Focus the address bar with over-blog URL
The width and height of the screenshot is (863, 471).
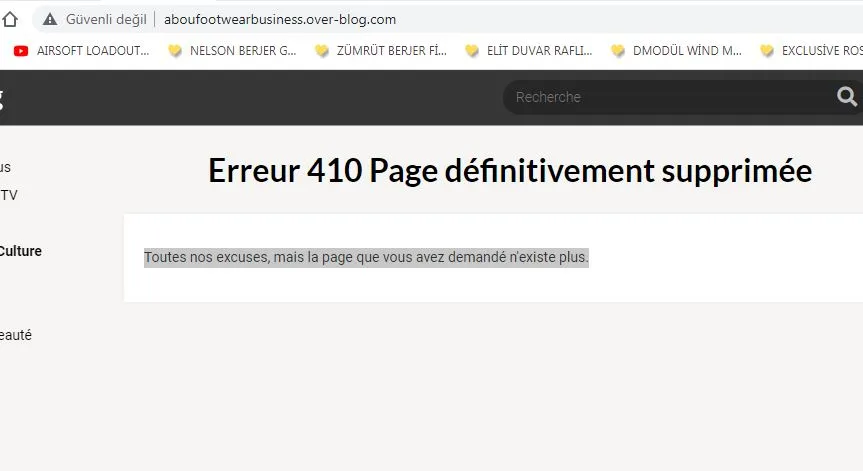280,19
